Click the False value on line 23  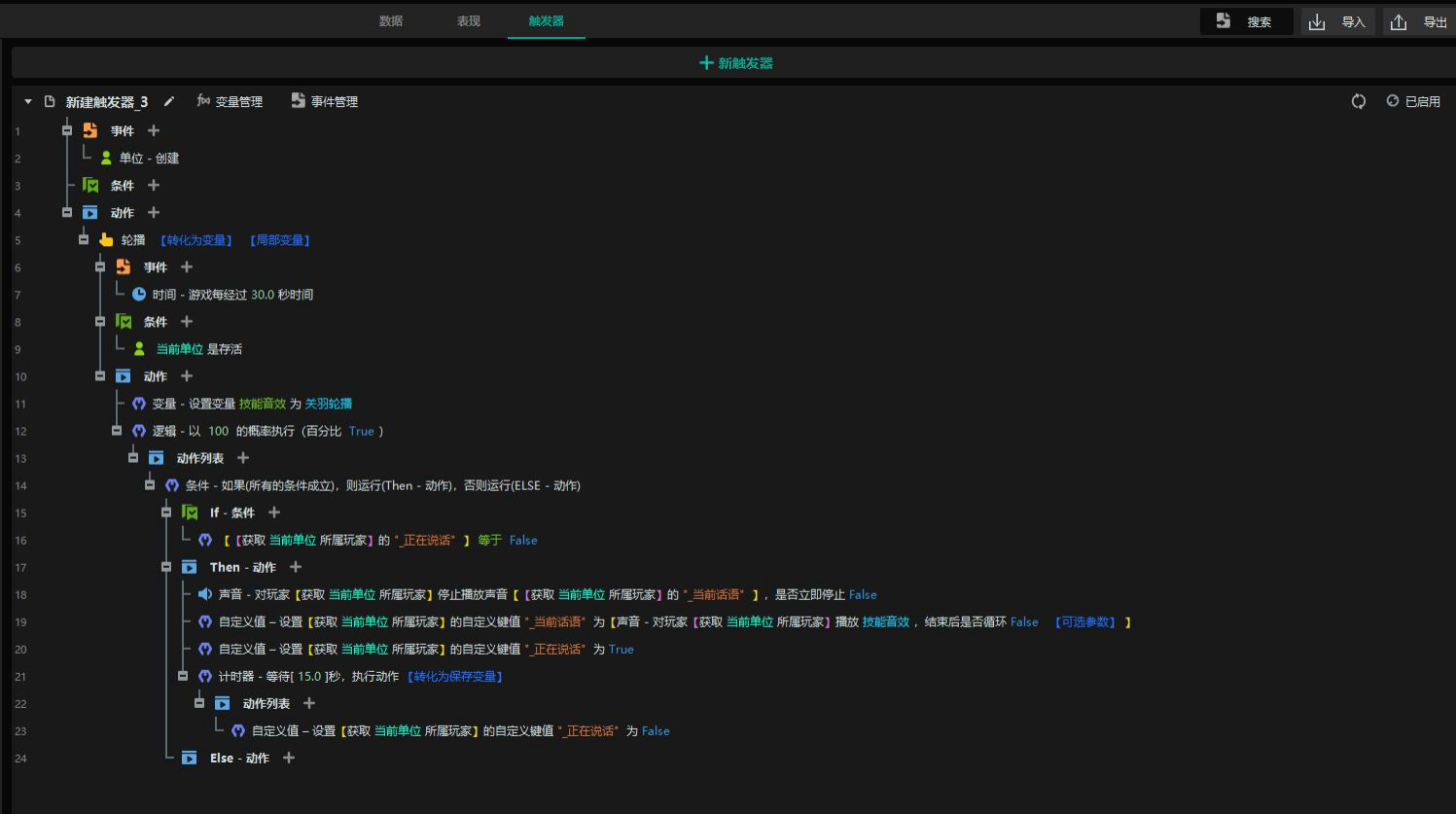coord(656,730)
